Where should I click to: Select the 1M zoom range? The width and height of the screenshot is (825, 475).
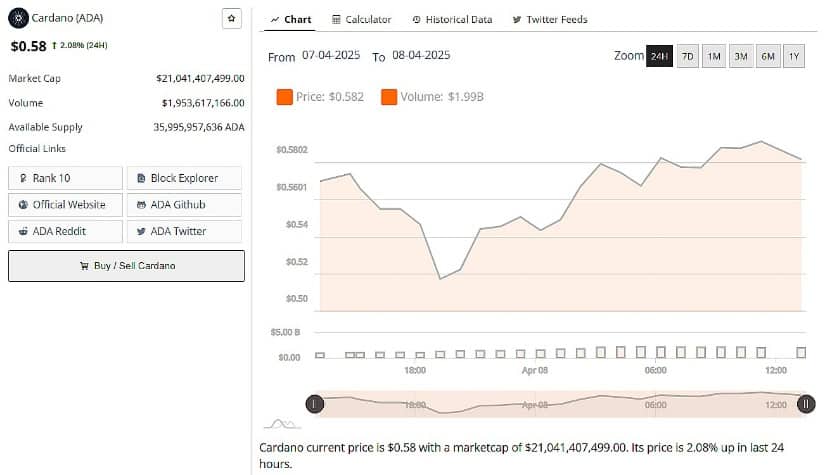714,56
